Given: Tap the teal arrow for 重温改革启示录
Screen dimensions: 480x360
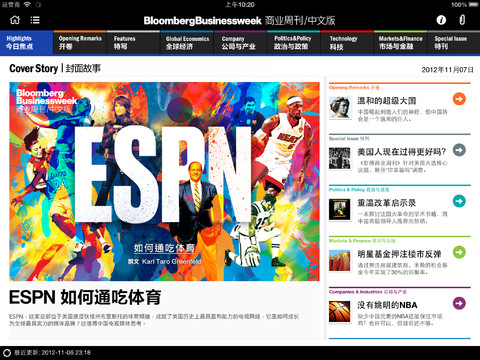Looking at the screenshot, I should [x=459, y=201].
